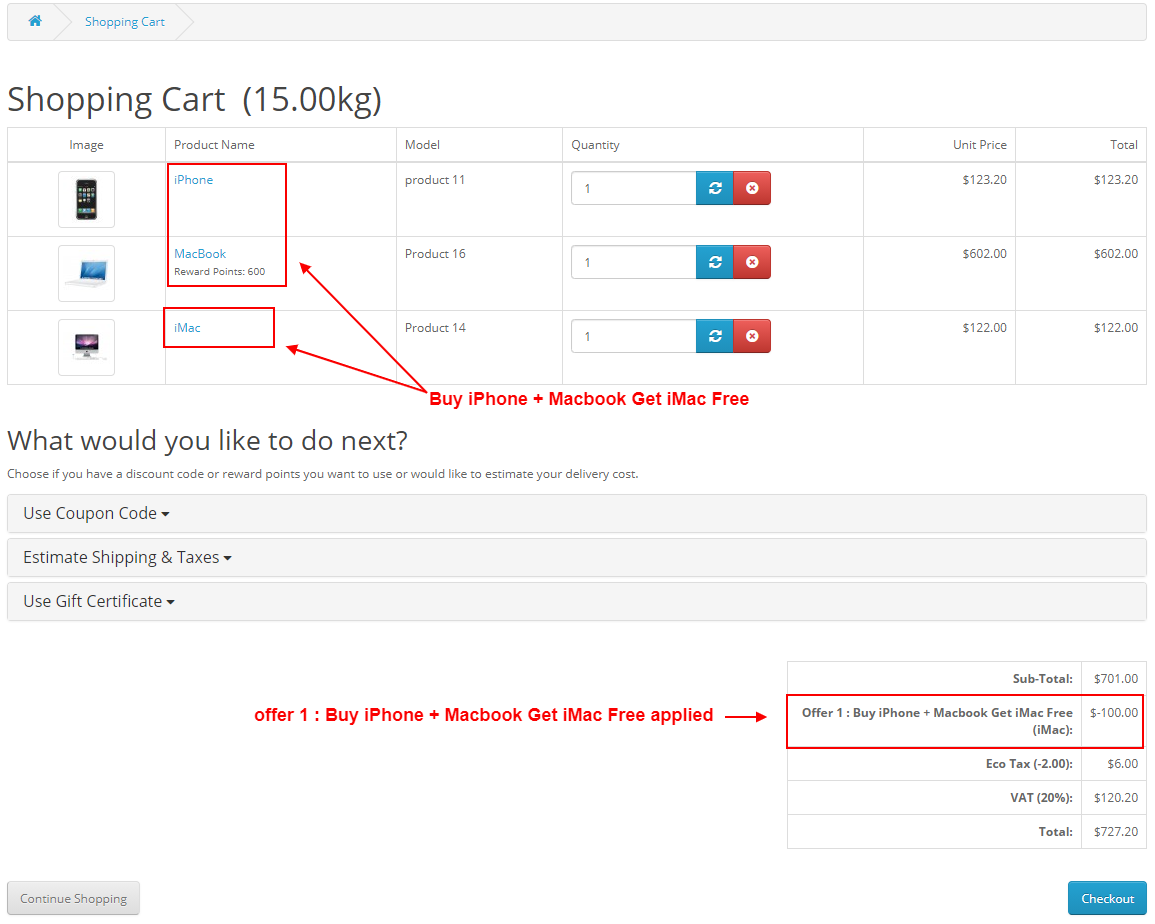Viewport: 1155px width, 924px height.
Task: Click the 'Offer 1 : Buy iPhone + Macbook' totals label
Action: pos(937,721)
